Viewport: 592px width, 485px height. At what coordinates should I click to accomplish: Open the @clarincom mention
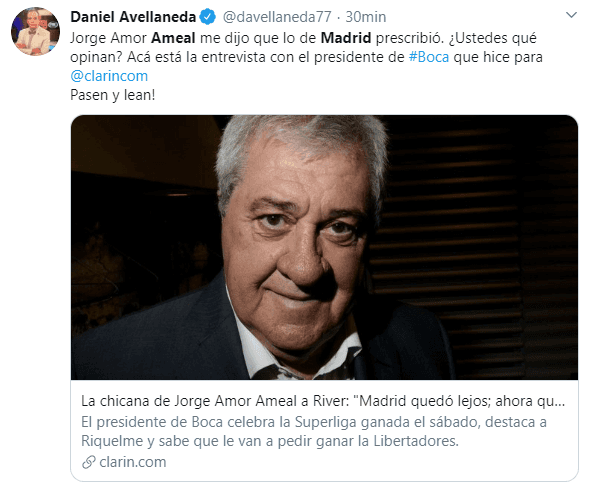tap(109, 76)
